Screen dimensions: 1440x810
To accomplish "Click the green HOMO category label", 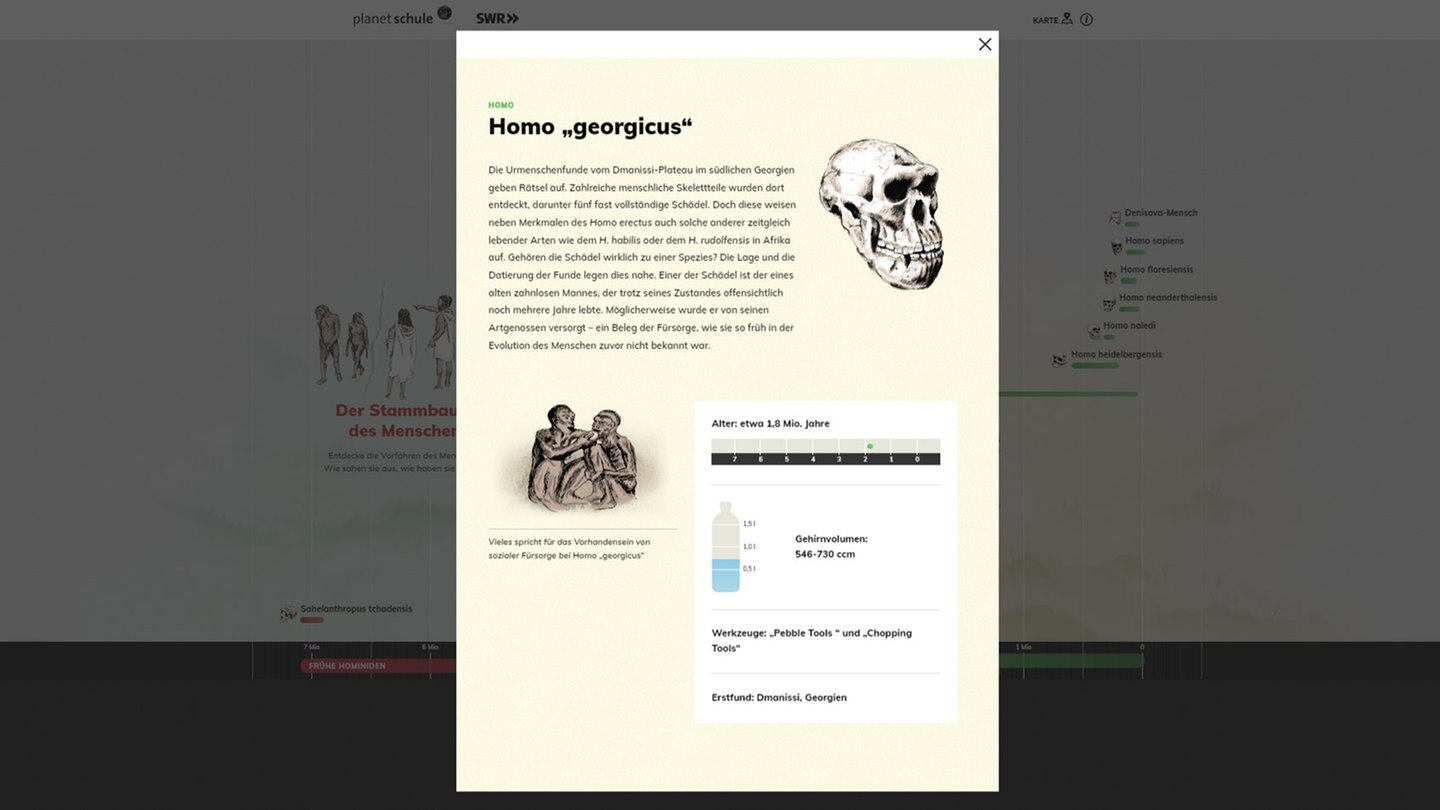I will tap(501, 105).
